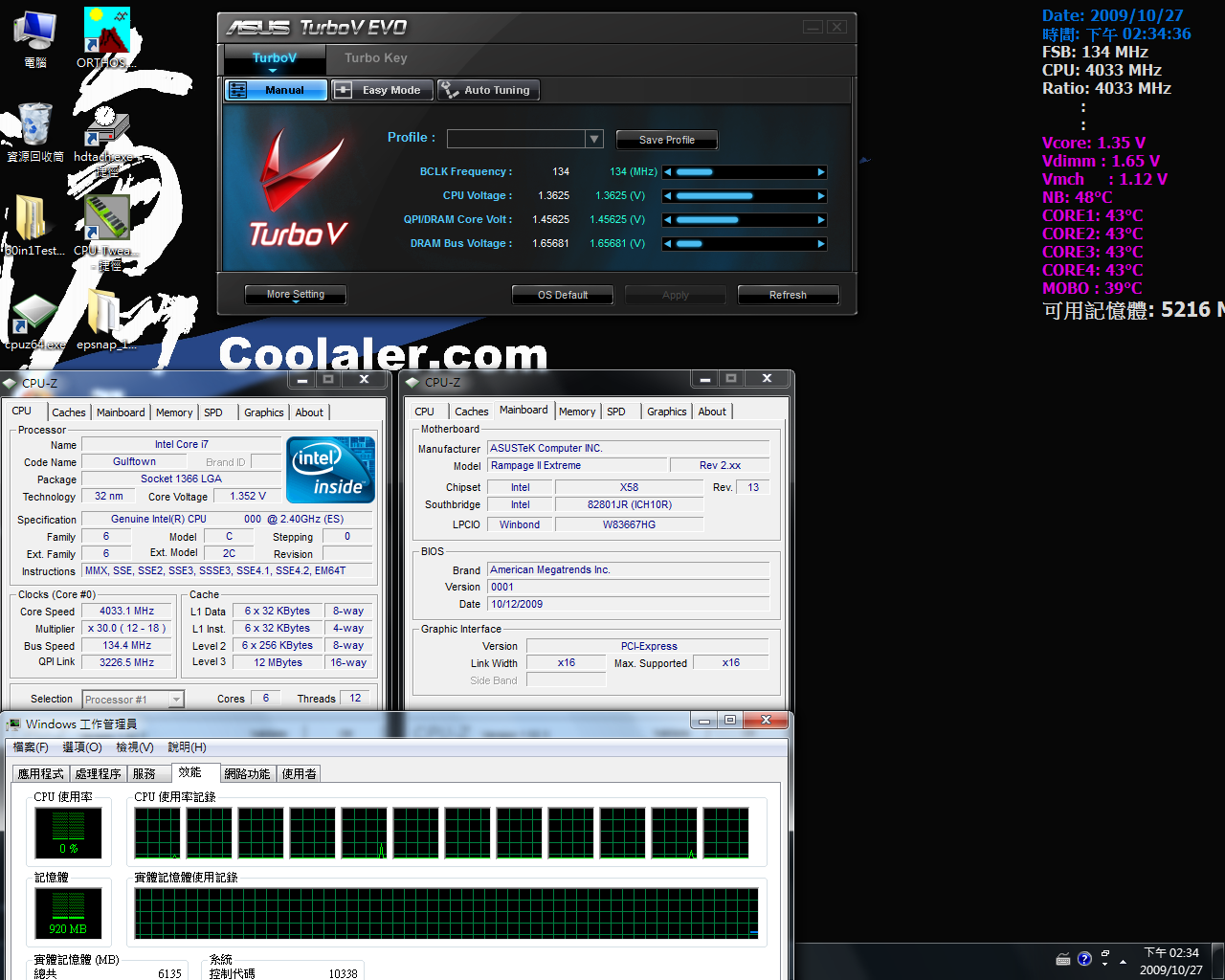Open the Profile dropdown in TurboV
This screenshot has height=980, width=1225.
(x=594, y=139)
